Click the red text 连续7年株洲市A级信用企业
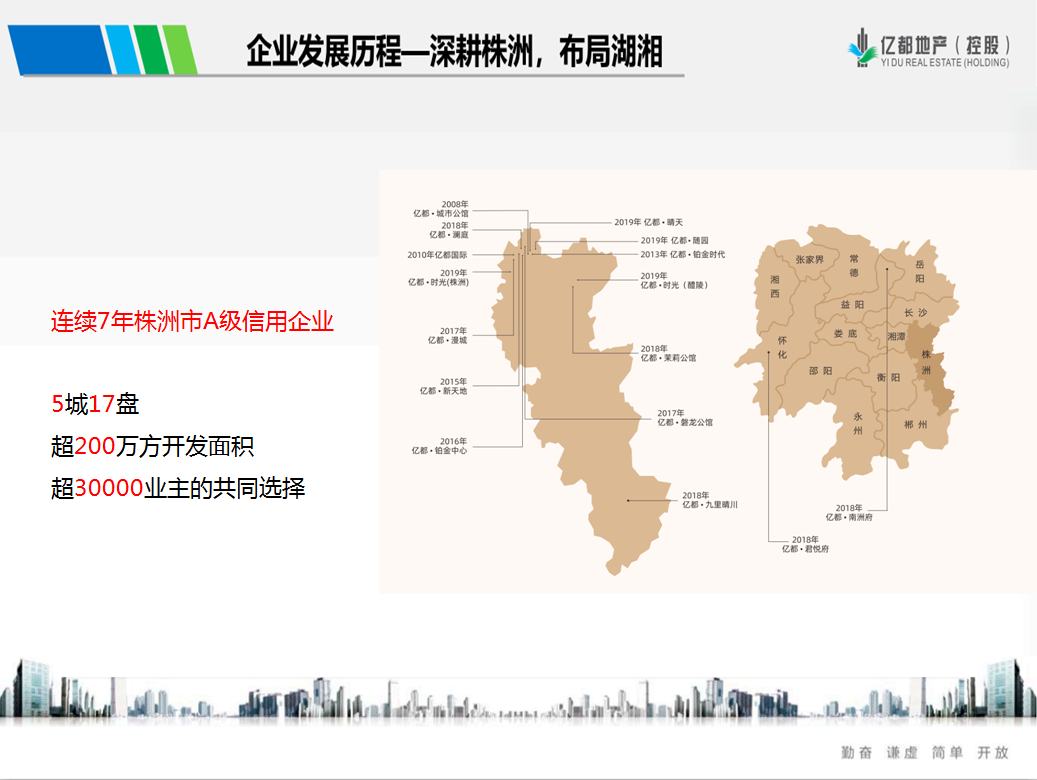The height and width of the screenshot is (780, 1037). [x=192, y=322]
